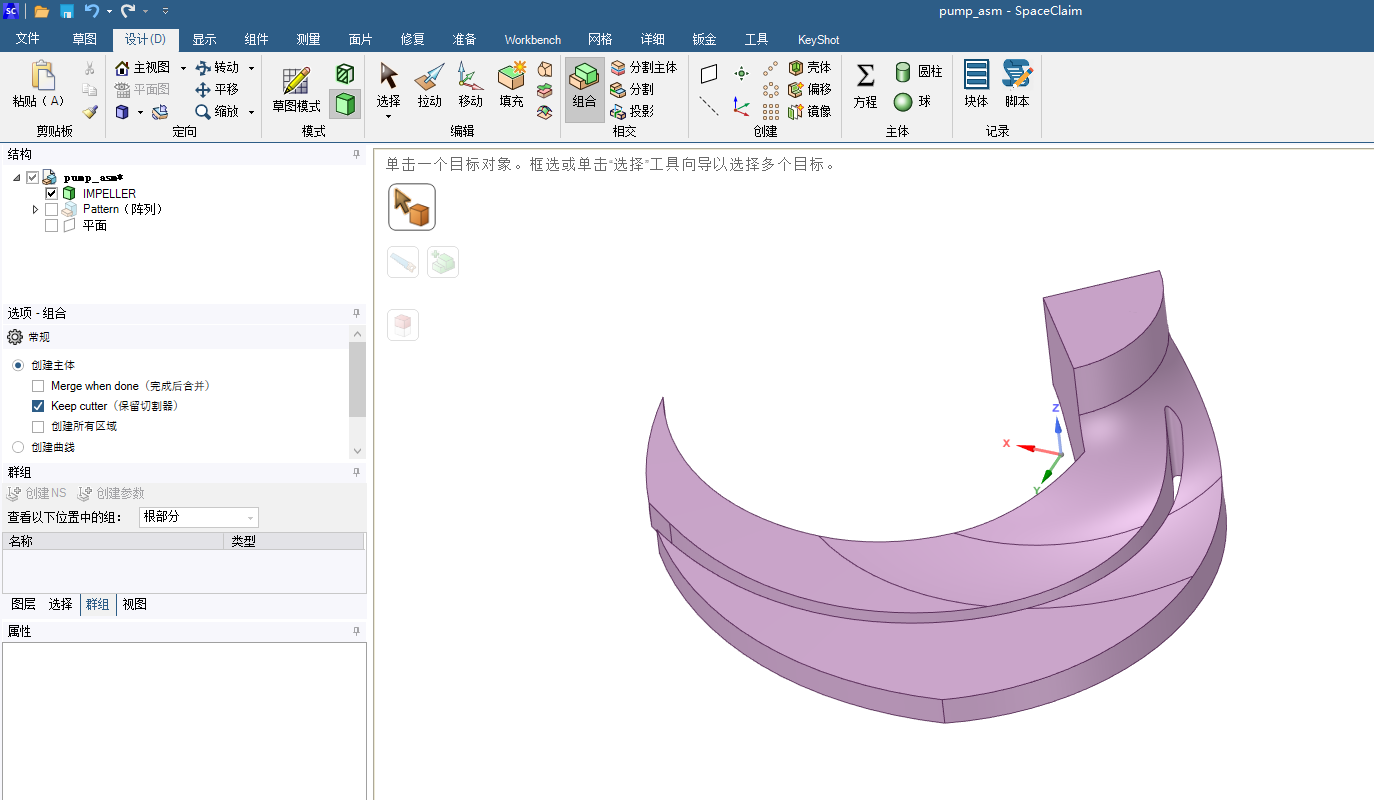
Task: Click the Split (分割) tool
Action: click(x=632, y=89)
